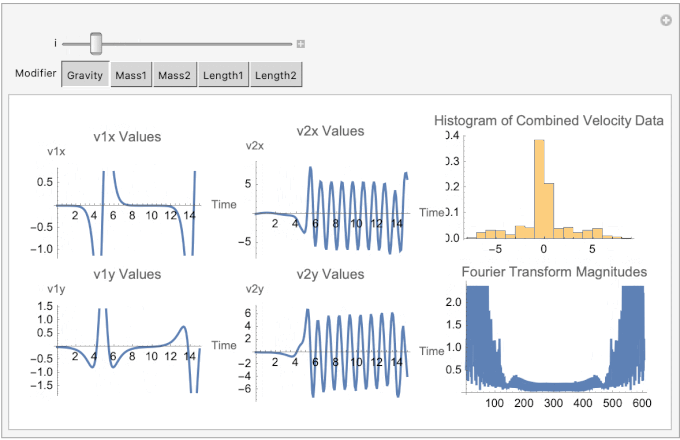This screenshot has width=680, height=440.
Task: Click the Modifier label text
Action: click(x=35, y=75)
